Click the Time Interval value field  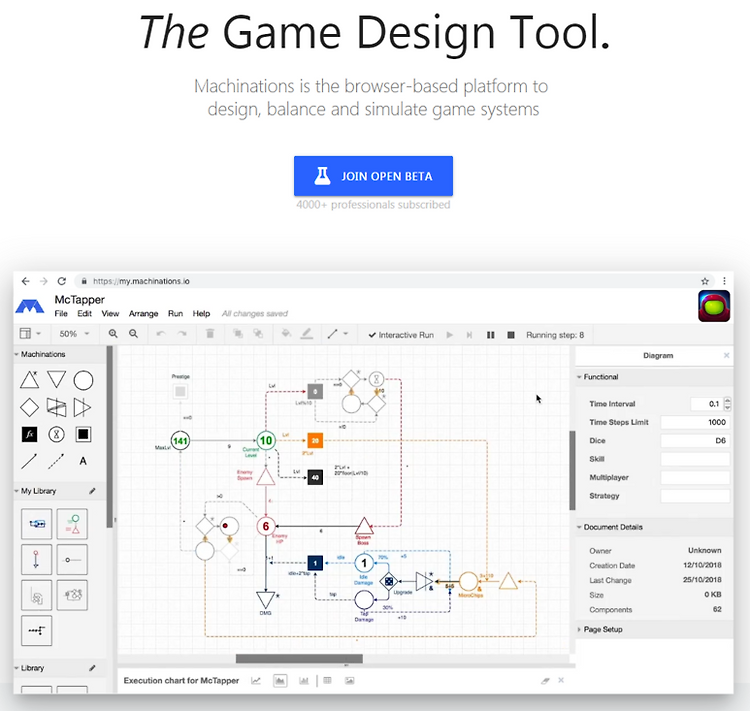706,404
